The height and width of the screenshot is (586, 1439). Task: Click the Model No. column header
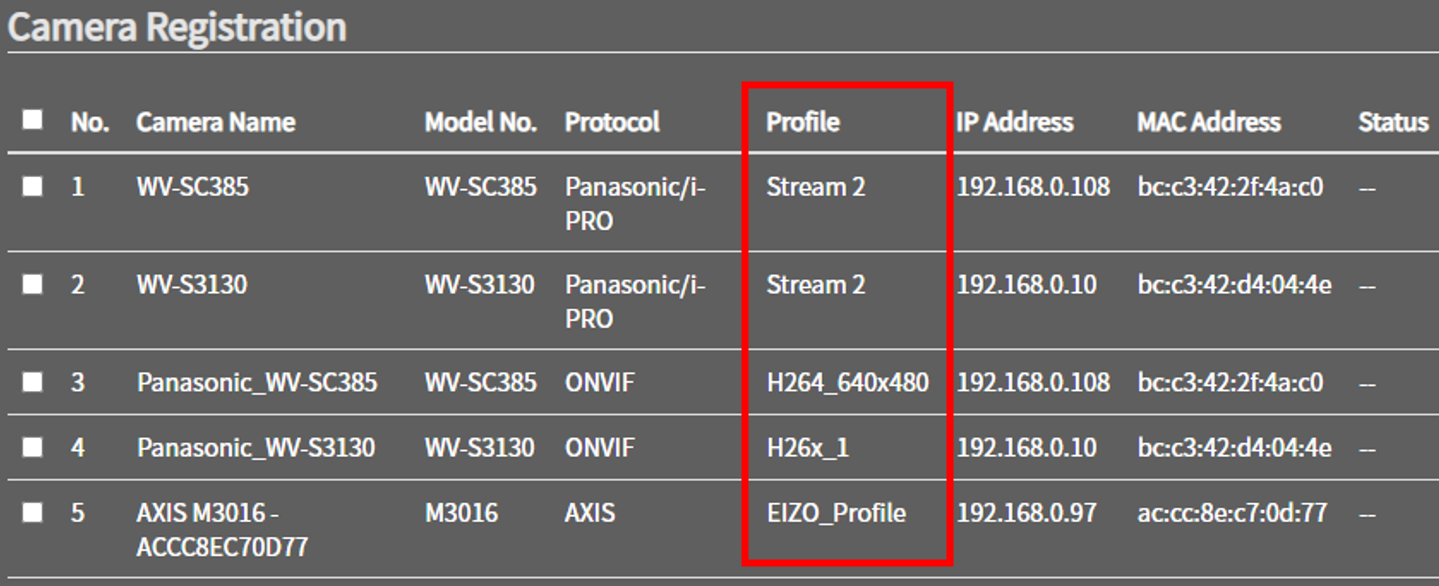[x=481, y=122]
